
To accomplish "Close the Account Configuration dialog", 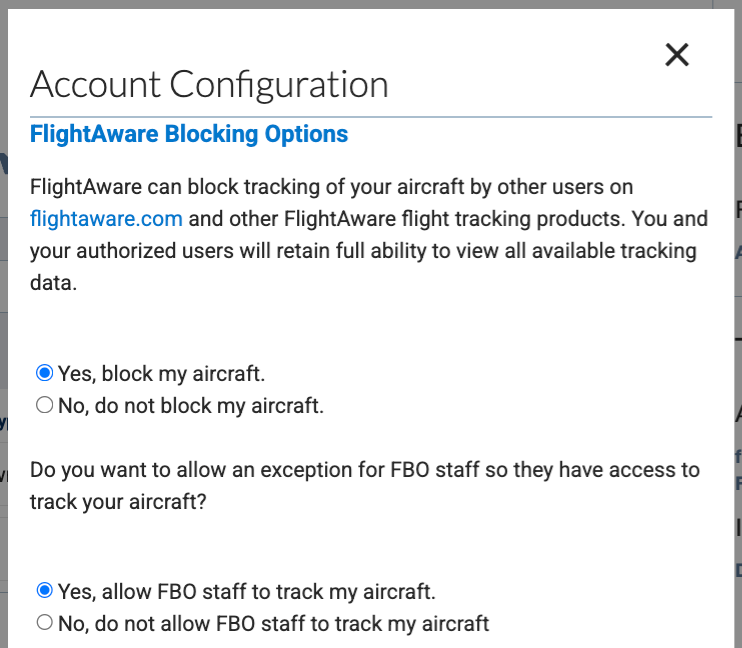I will tap(677, 55).
